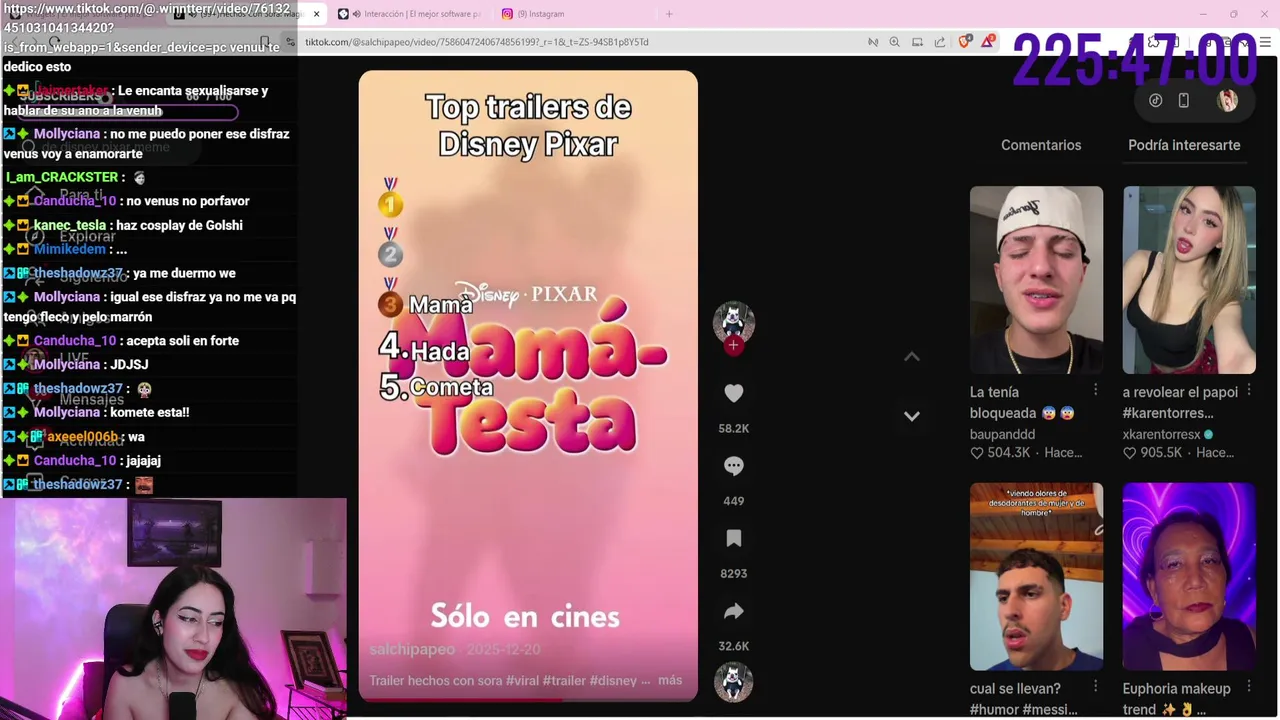This screenshot has height=720, width=1280.
Task: Click the #disney hashtag in description
Action: [613, 680]
